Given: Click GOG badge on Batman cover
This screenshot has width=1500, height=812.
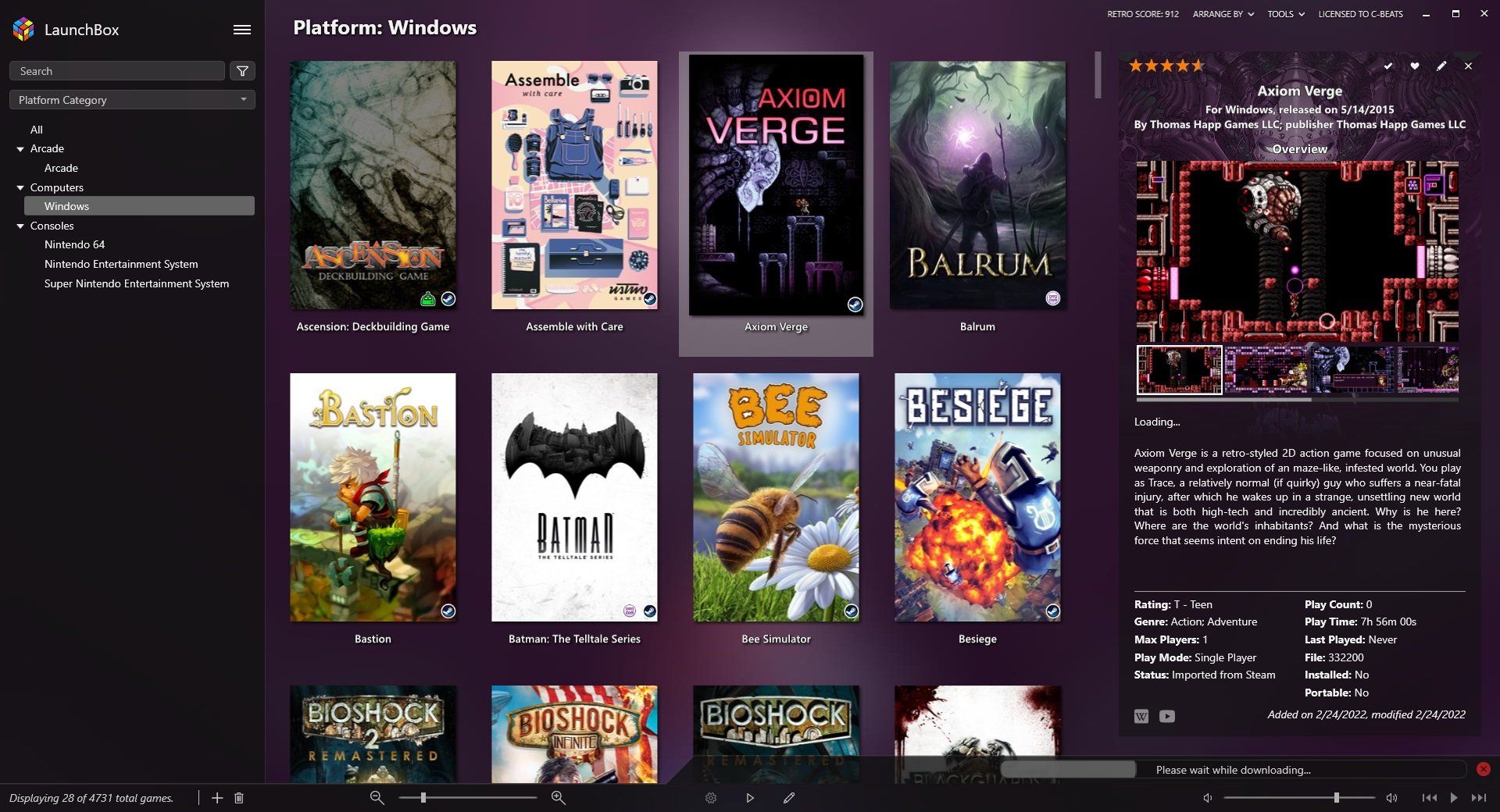Looking at the screenshot, I should coord(630,611).
